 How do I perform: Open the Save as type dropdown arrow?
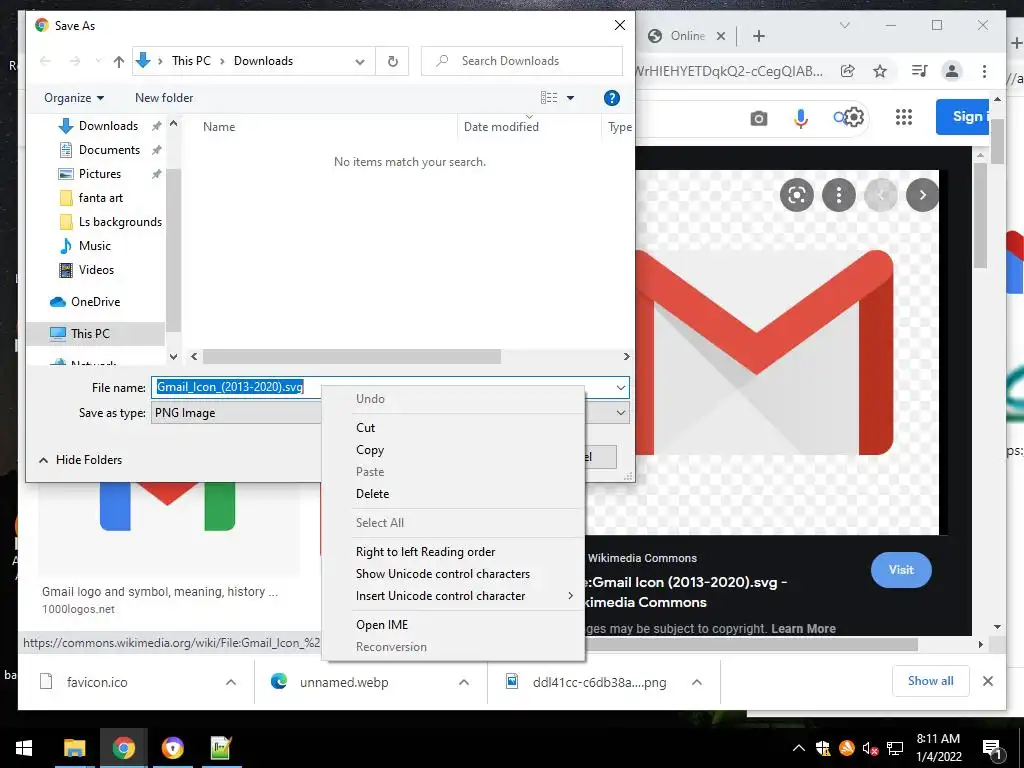tap(620, 413)
